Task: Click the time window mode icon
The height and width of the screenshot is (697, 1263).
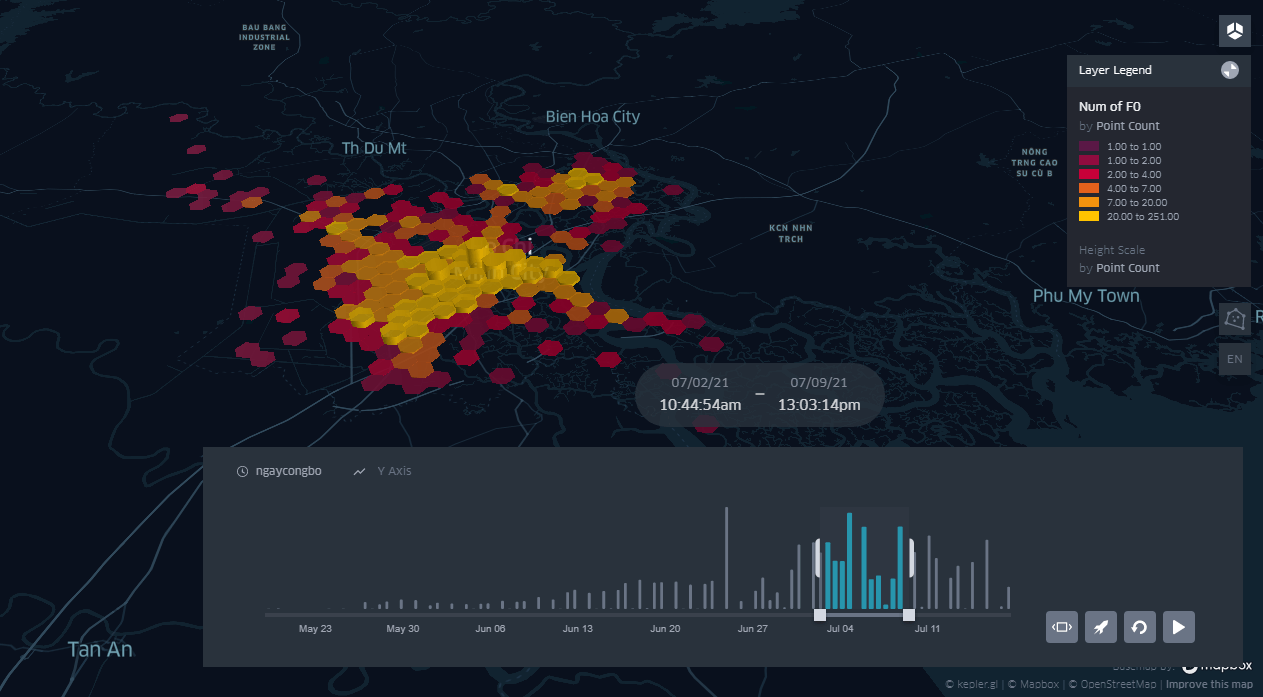Action: coord(1061,627)
